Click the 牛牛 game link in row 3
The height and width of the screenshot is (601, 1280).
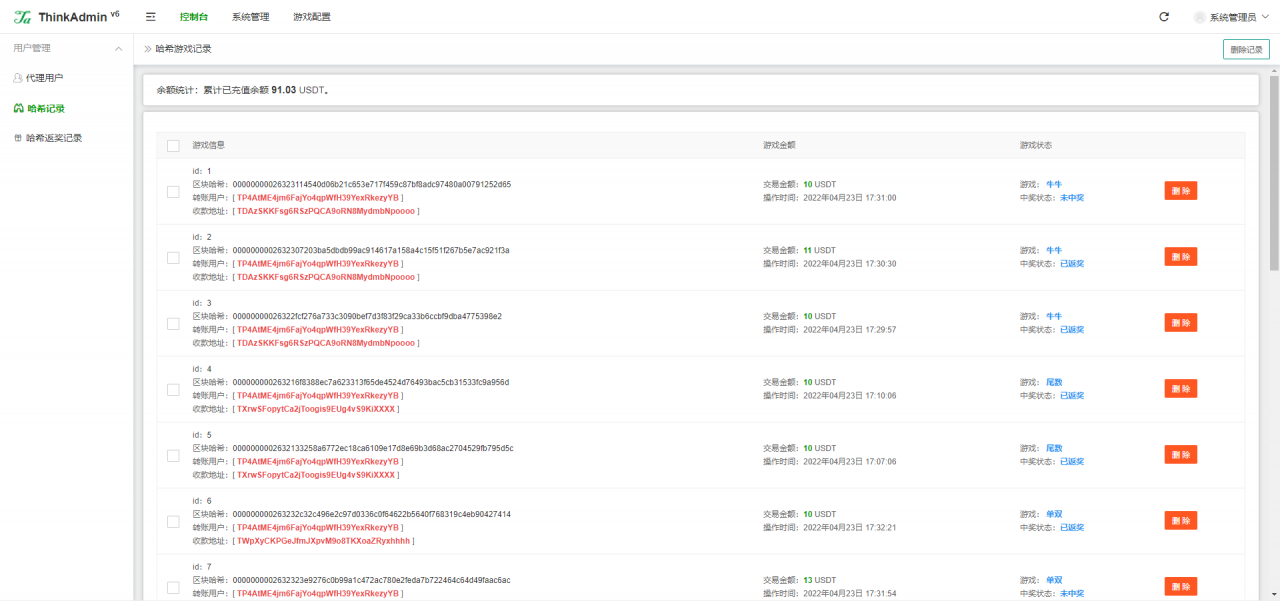(x=1054, y=316)
